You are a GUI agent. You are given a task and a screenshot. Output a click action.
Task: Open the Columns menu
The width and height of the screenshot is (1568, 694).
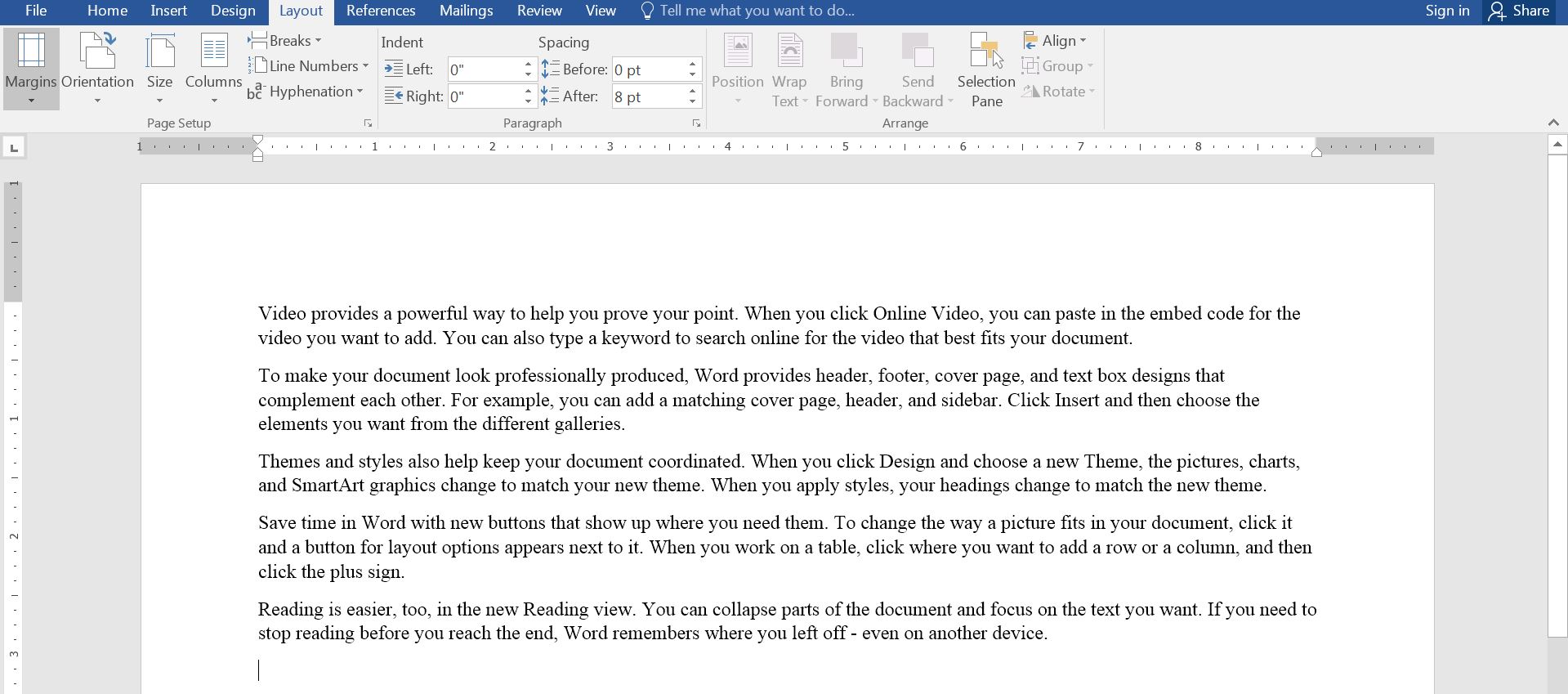click(x=213, y=69)
